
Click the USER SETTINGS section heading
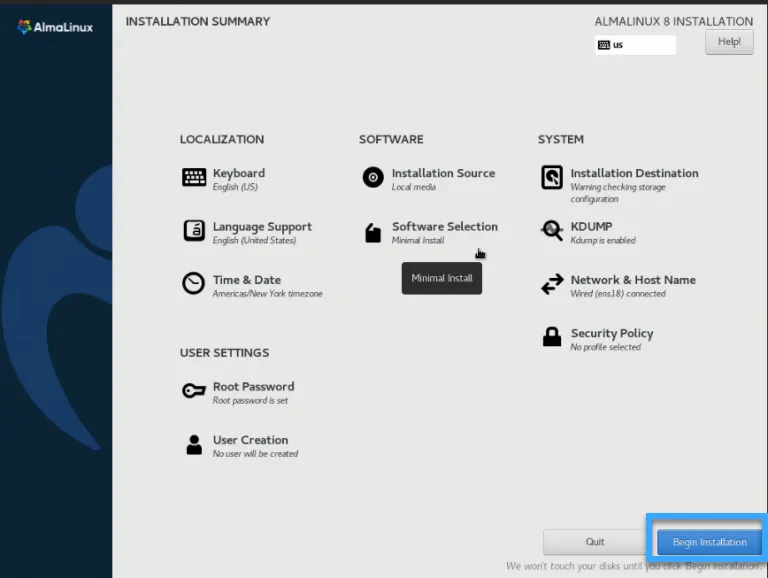click(x=224, y=353)
